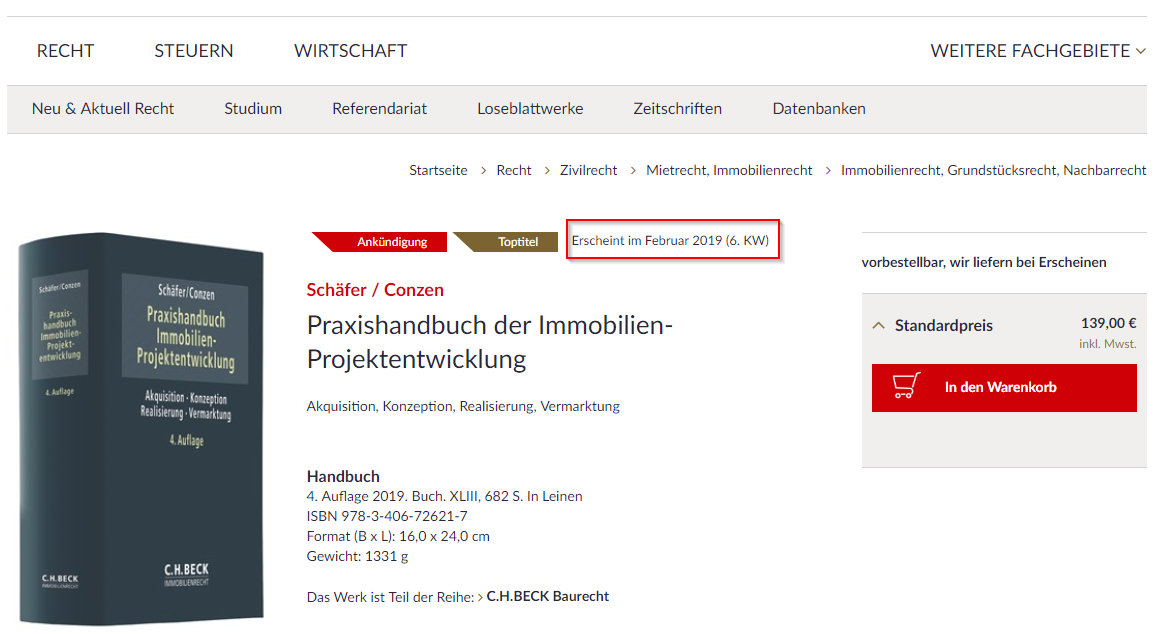This screenshot has width=1163, height=634.
Task: Expand the WEITERE FACHGEBIETE dropdown
Action: coord(1038,50)
